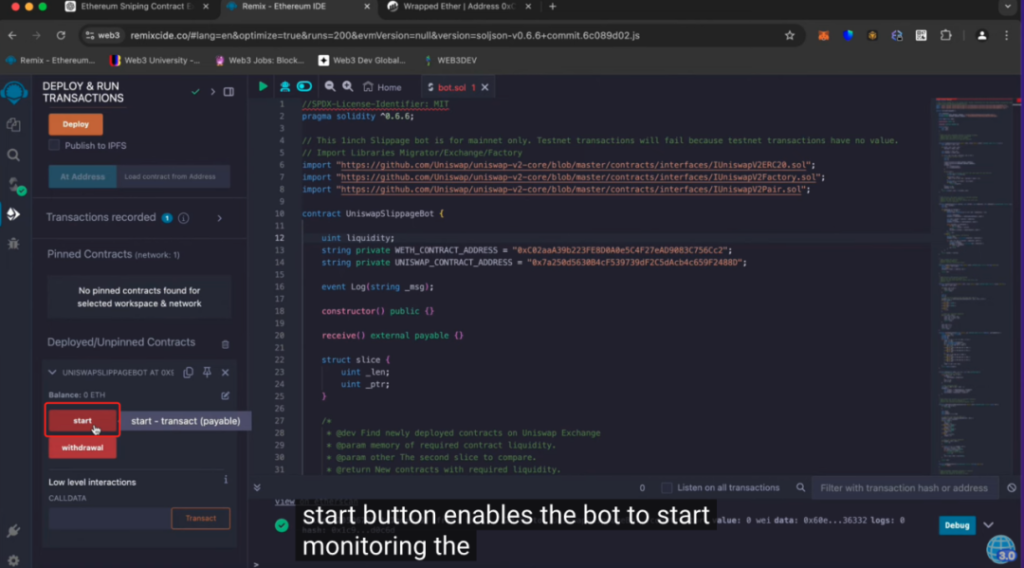Viewport: 1024px width, 568px height.
Task: Open the Debugger bug icon in sidebar
Action: 14,243
